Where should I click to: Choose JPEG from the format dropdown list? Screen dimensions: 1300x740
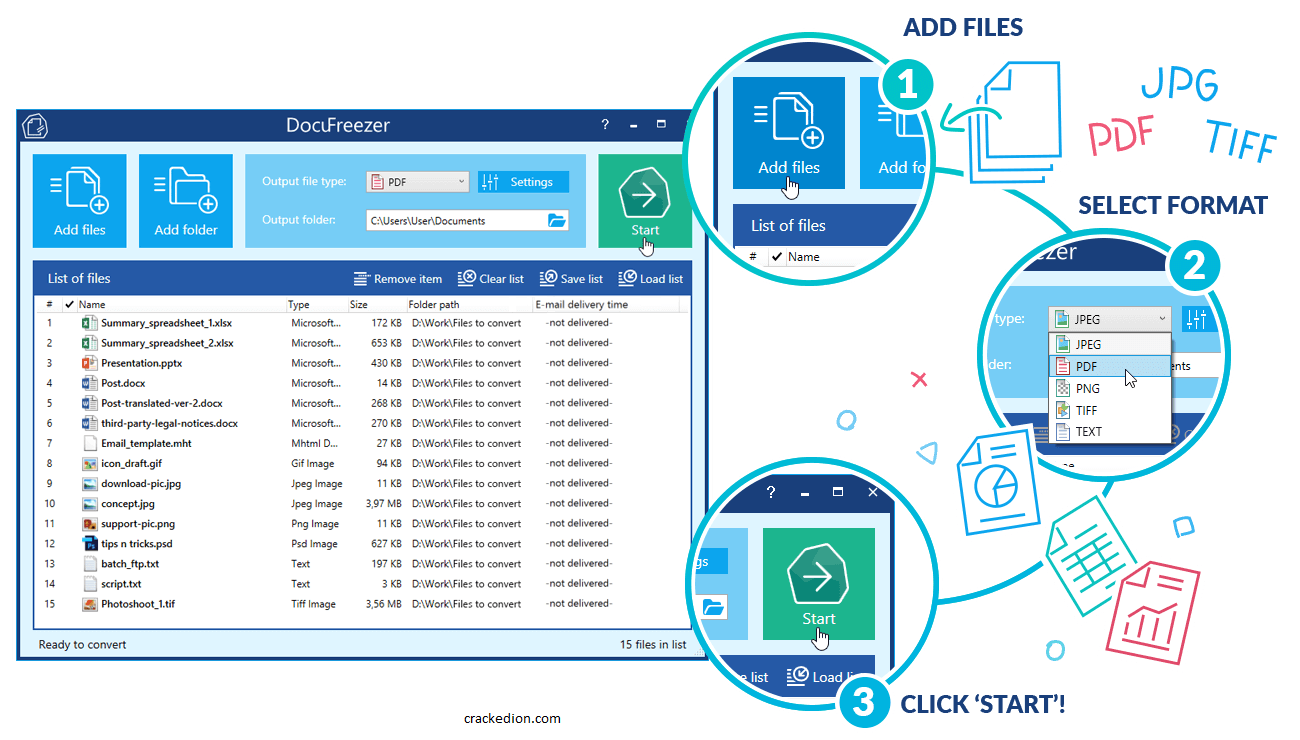(x=1110, y=344)
